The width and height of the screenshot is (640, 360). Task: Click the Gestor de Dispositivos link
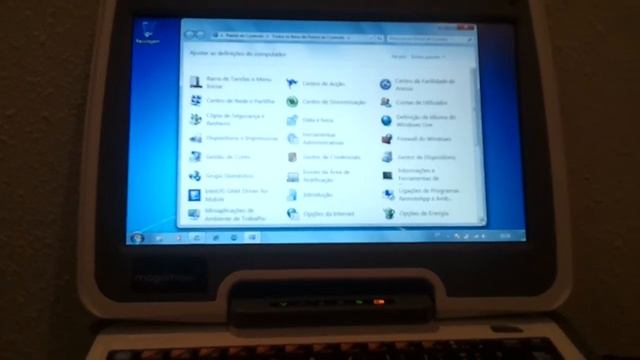(x=427, y=157)
